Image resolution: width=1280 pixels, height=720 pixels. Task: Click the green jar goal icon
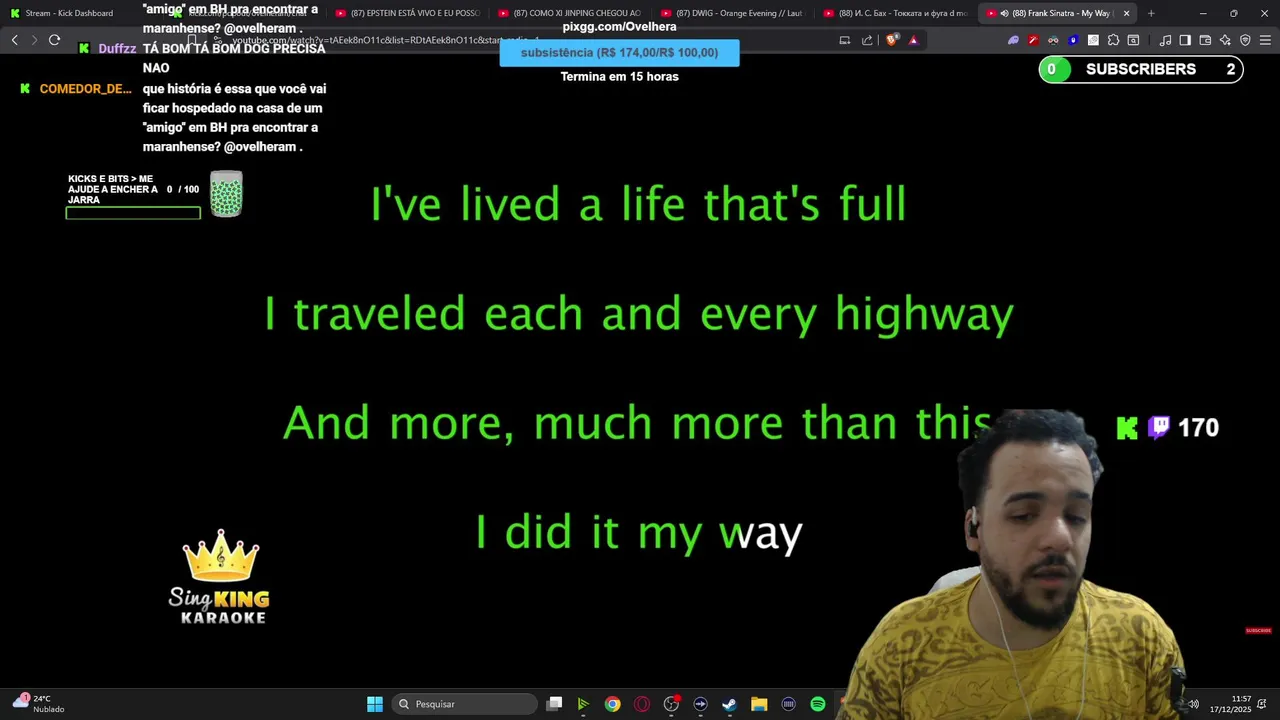point(226,194)
